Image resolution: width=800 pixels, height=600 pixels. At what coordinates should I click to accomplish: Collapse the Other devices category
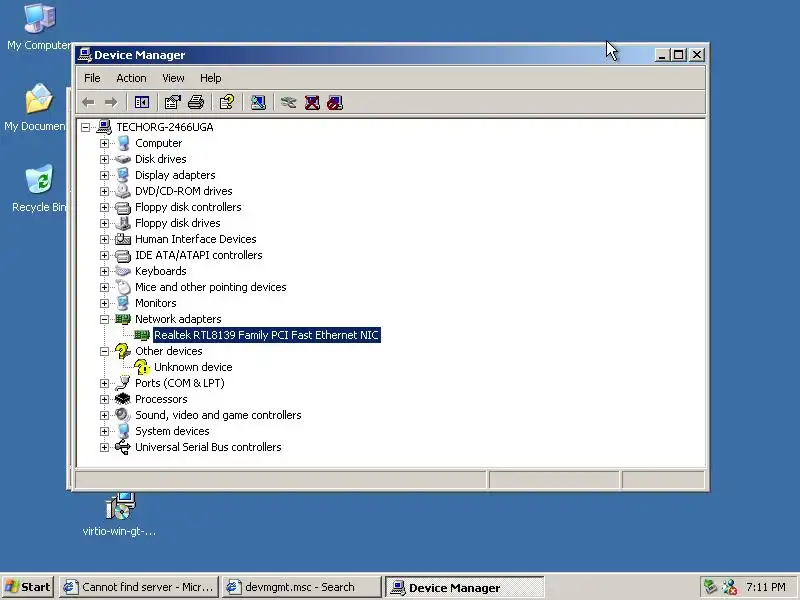[105, 351]
